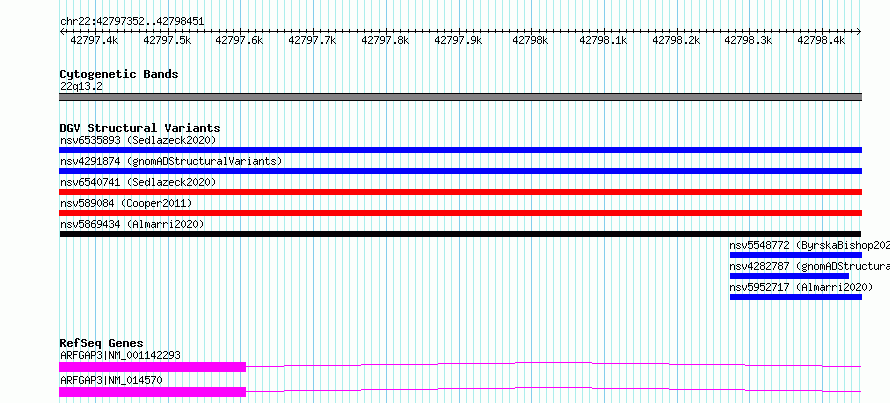Select the ARFGAP3|NM_001142293 label
890x403 pixels.
pos(120,355)
